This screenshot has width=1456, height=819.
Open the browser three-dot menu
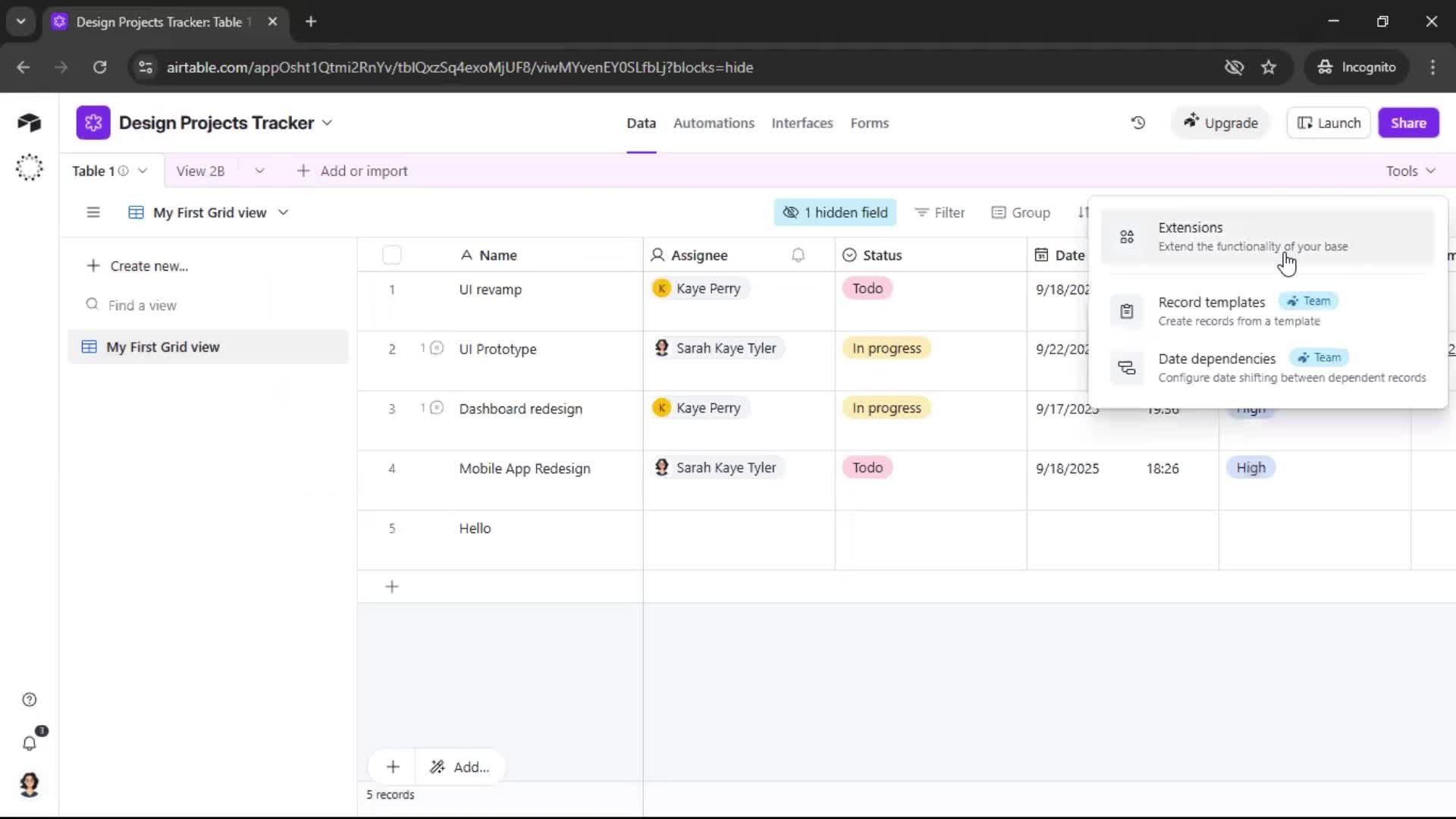1432,67
